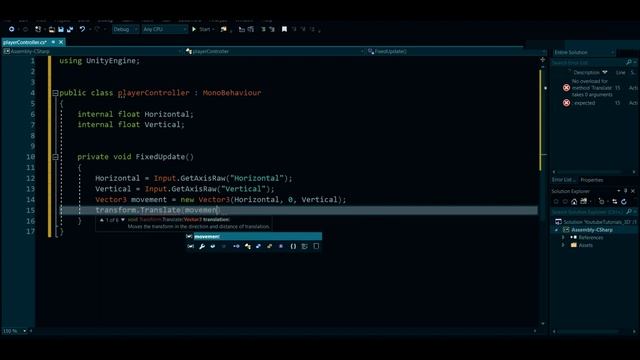Start debugging with the Start button

202,29
